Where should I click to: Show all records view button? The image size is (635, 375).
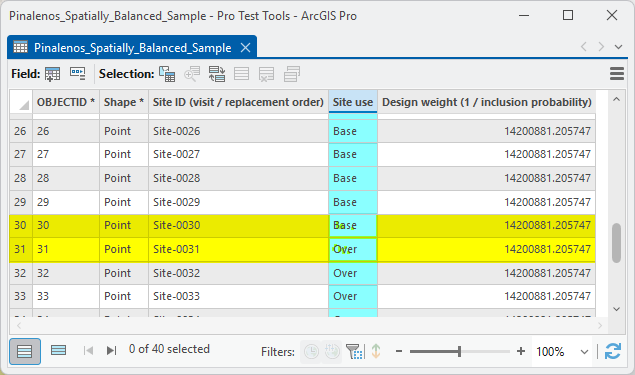[25, 351]
